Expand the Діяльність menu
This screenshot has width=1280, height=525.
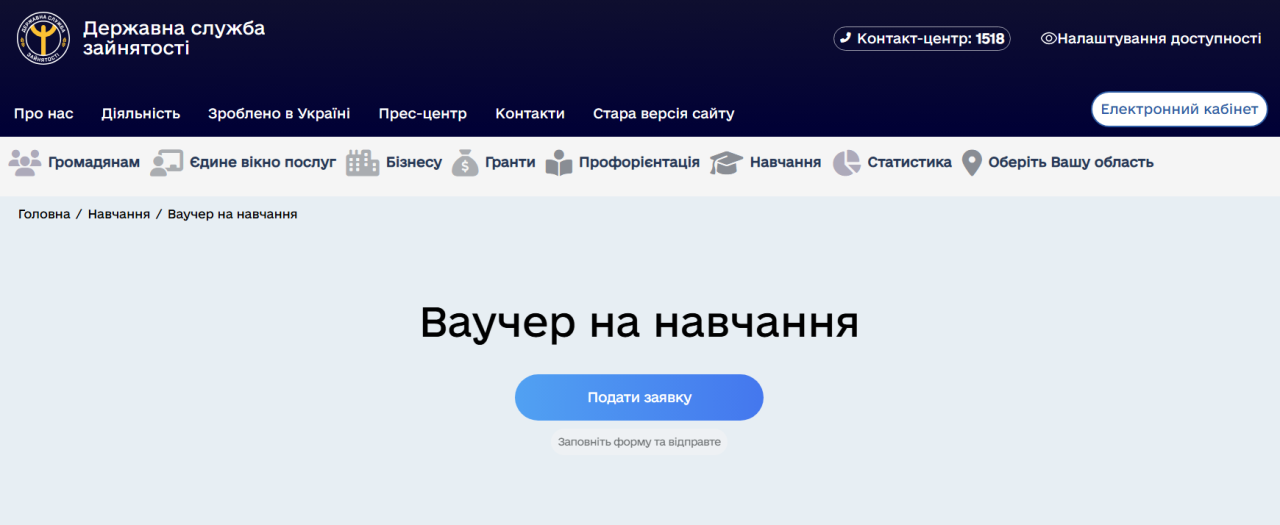tap(141, 114)
